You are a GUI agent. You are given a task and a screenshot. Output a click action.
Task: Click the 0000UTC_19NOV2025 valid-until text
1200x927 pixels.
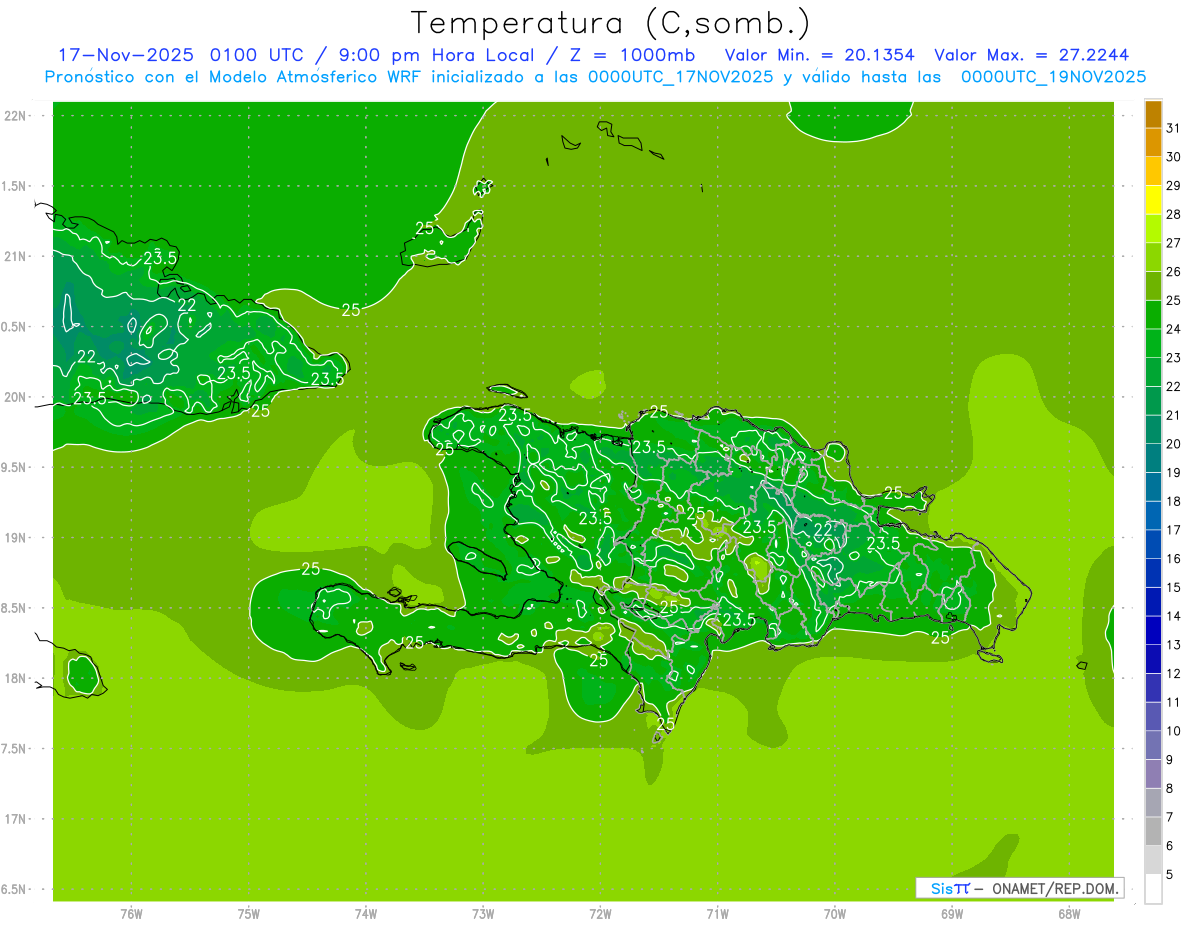coord(1053,76)
